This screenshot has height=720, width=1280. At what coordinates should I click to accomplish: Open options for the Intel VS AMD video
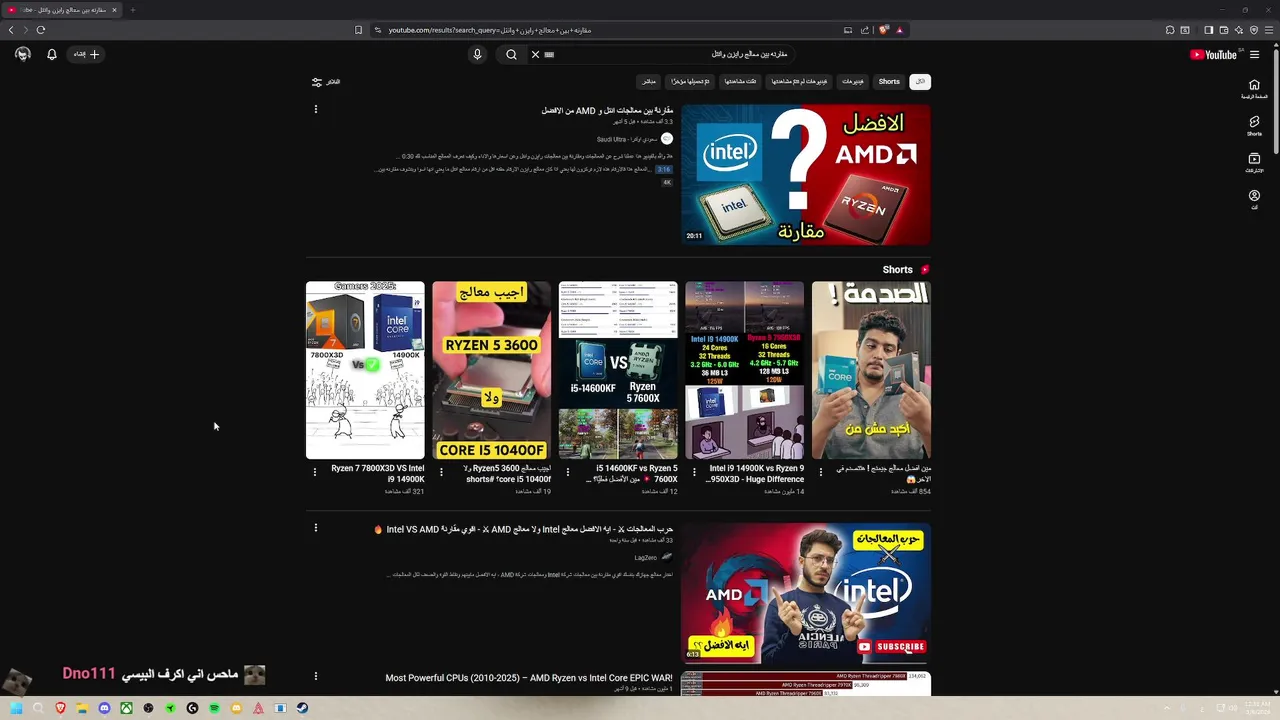[316, 527]
